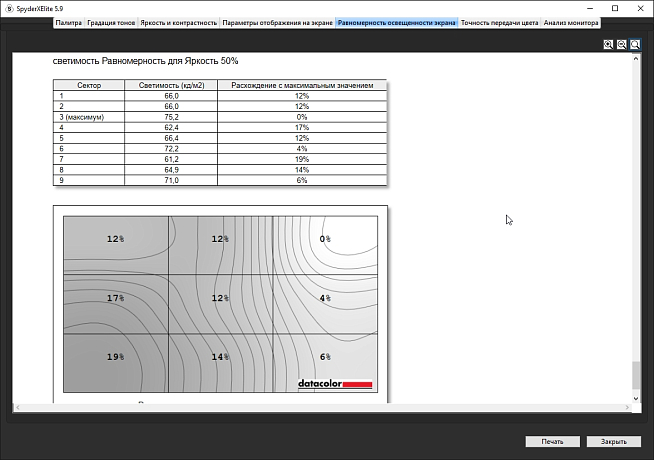Click the zoom in magnifier icon
Image resolution: width=654 pixels, height=460 pixels.
(609, 45)
